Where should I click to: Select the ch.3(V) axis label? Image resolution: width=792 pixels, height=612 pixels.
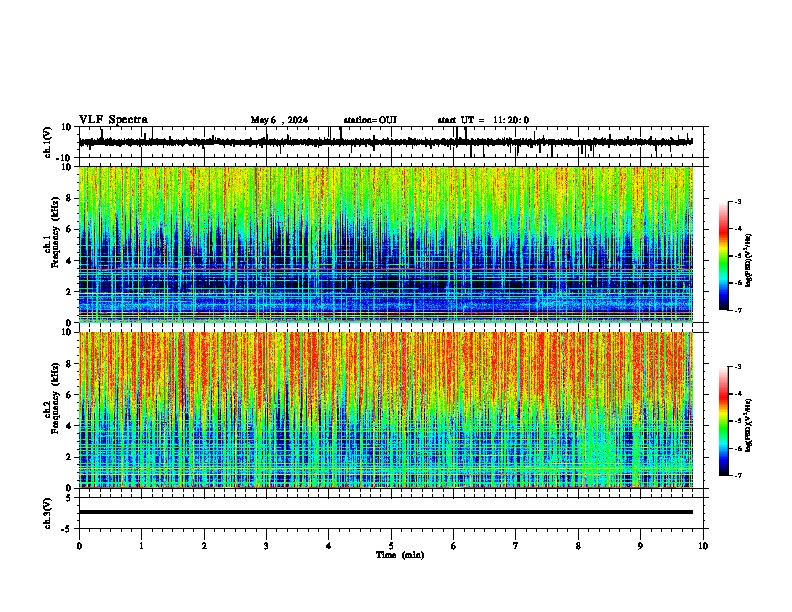coord(48,513)
